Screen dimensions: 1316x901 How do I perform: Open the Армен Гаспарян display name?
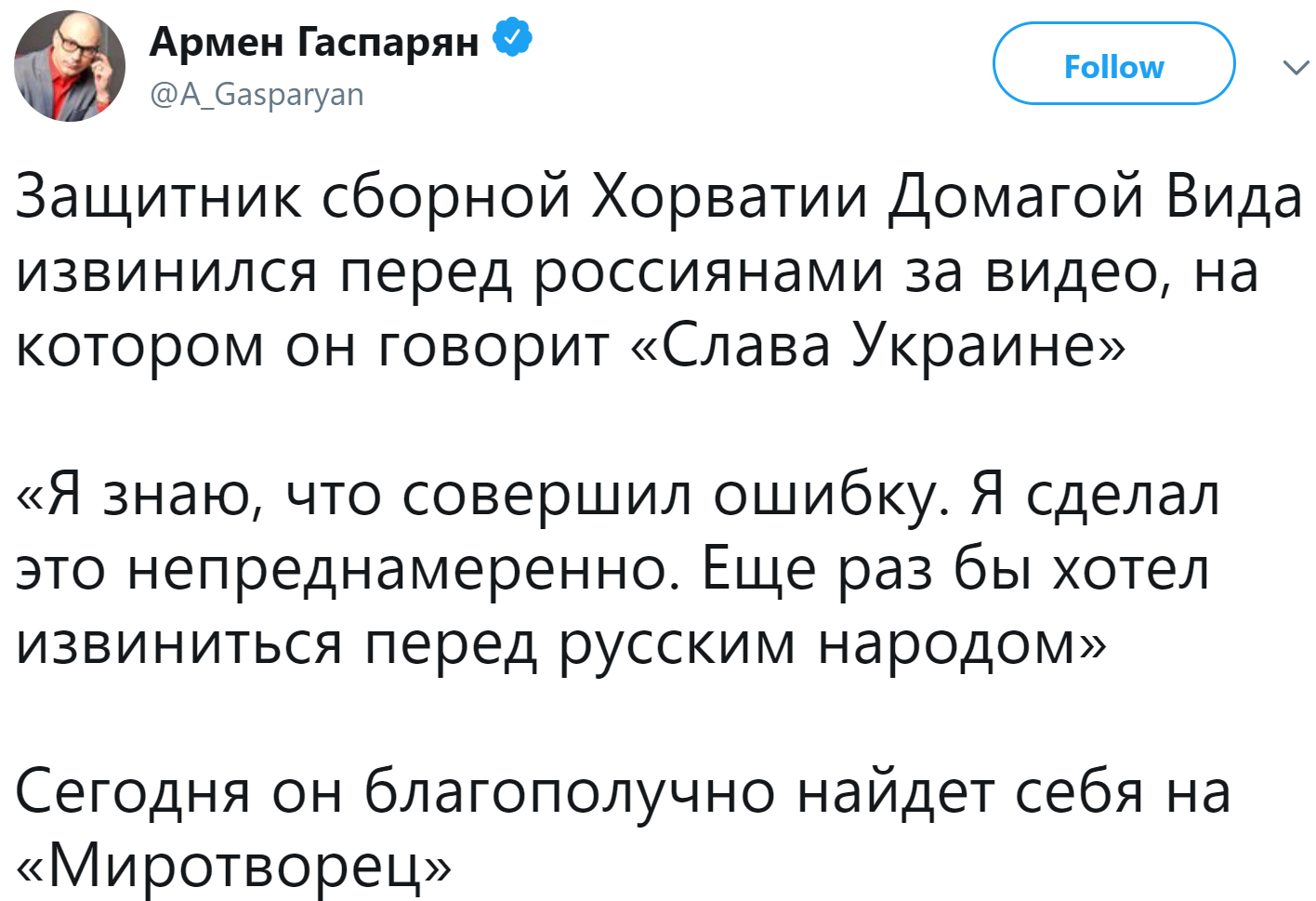click(x=314, y=41)
